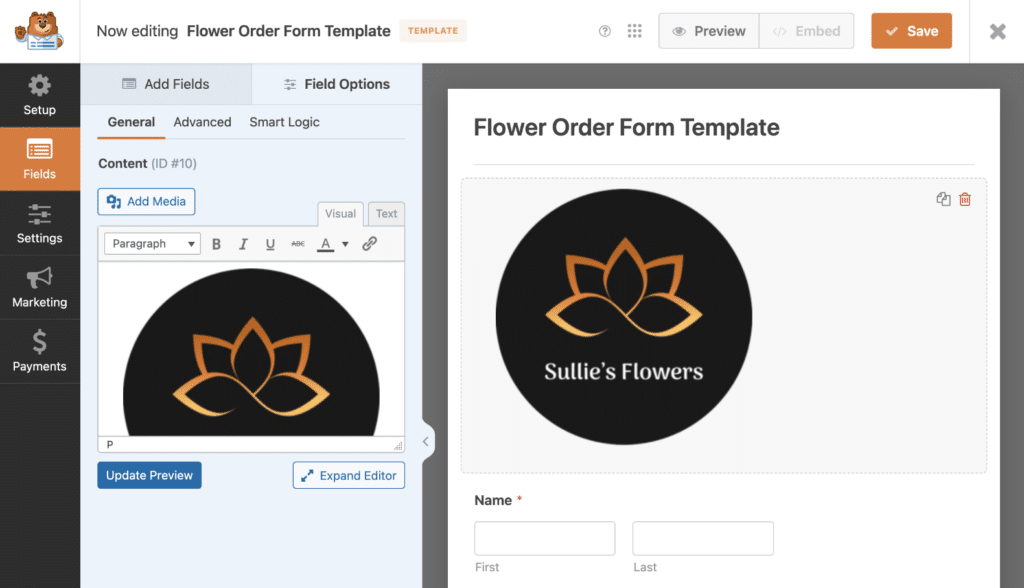Open the help question mark icon
Screen dimensions: 1024x588
(x=605, y=31)
